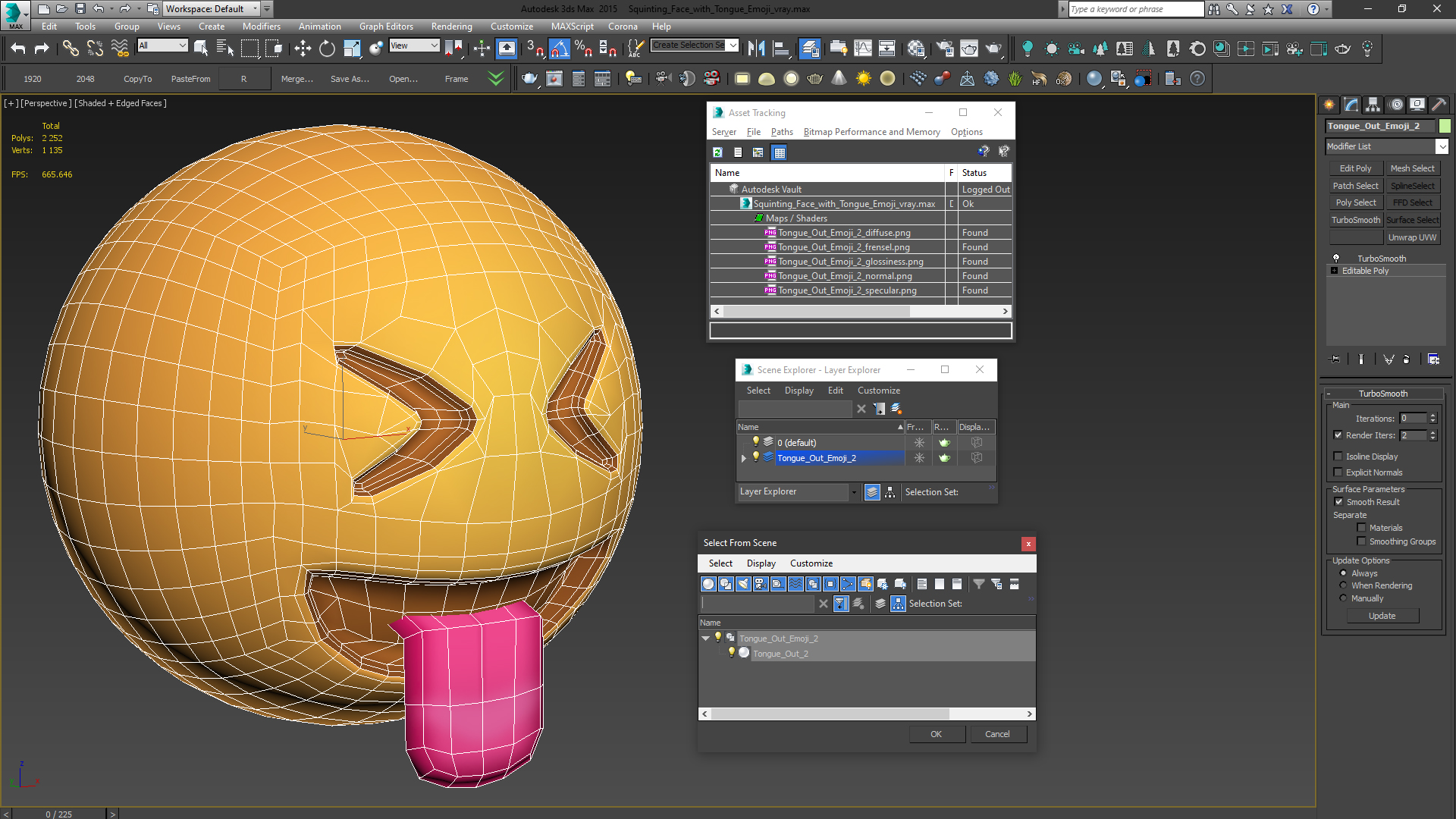Click the yellow sun Corona light icon
The height and width of the screenshot is (819, 1456).
[863, 78]
